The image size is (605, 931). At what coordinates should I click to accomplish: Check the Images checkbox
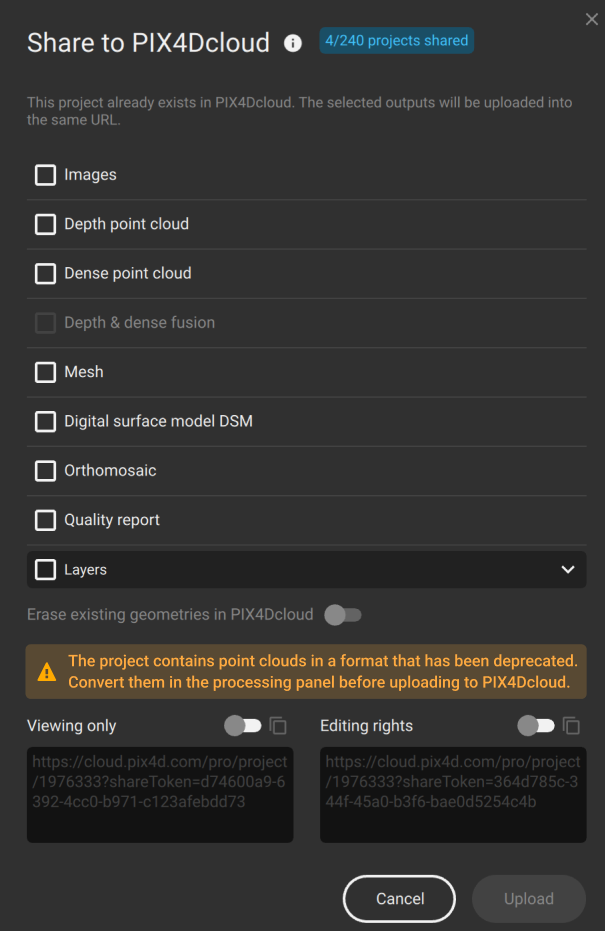pos(45,175)
